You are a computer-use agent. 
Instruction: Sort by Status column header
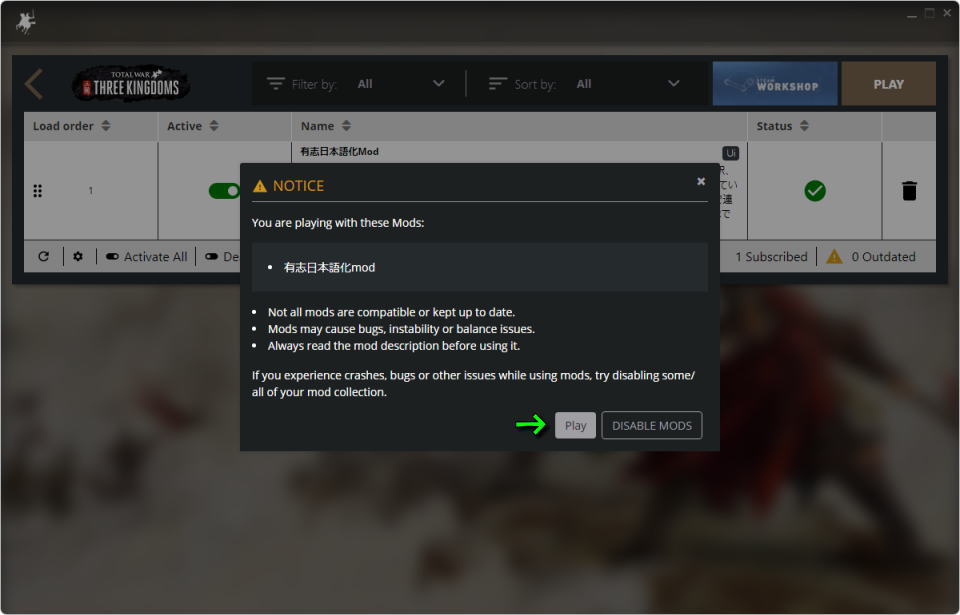point(784,126)
